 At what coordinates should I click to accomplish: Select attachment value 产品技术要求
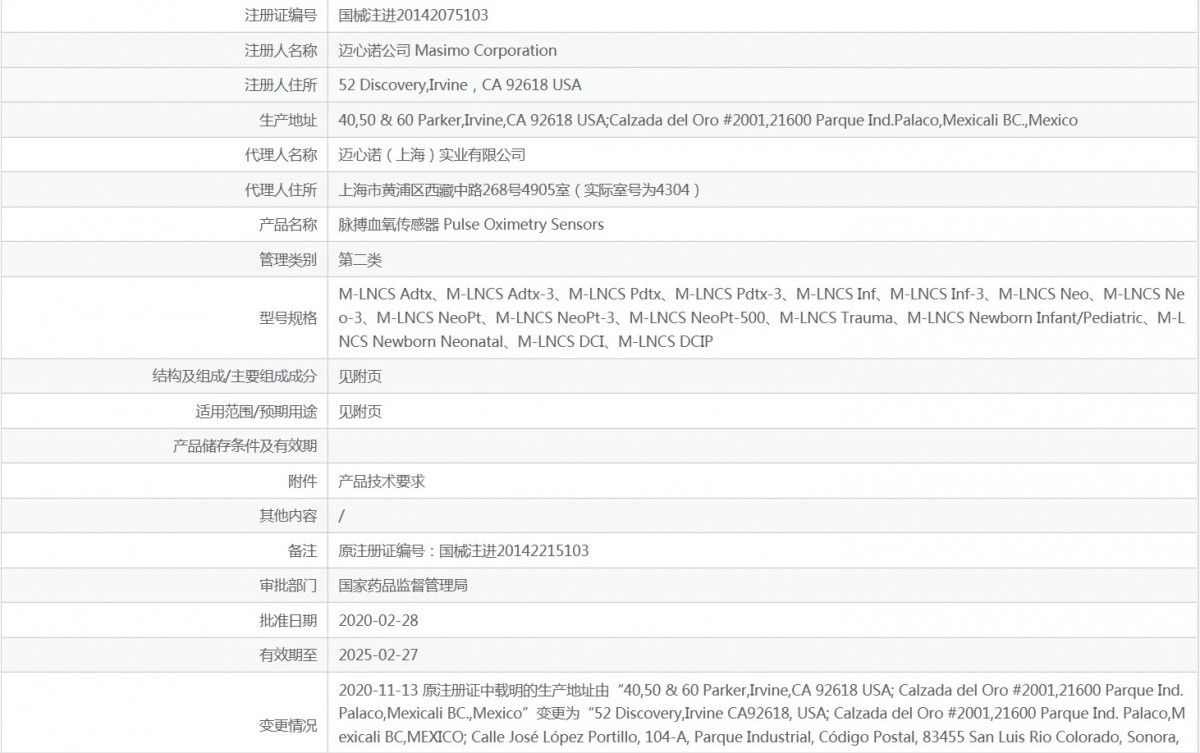[382, 481]
